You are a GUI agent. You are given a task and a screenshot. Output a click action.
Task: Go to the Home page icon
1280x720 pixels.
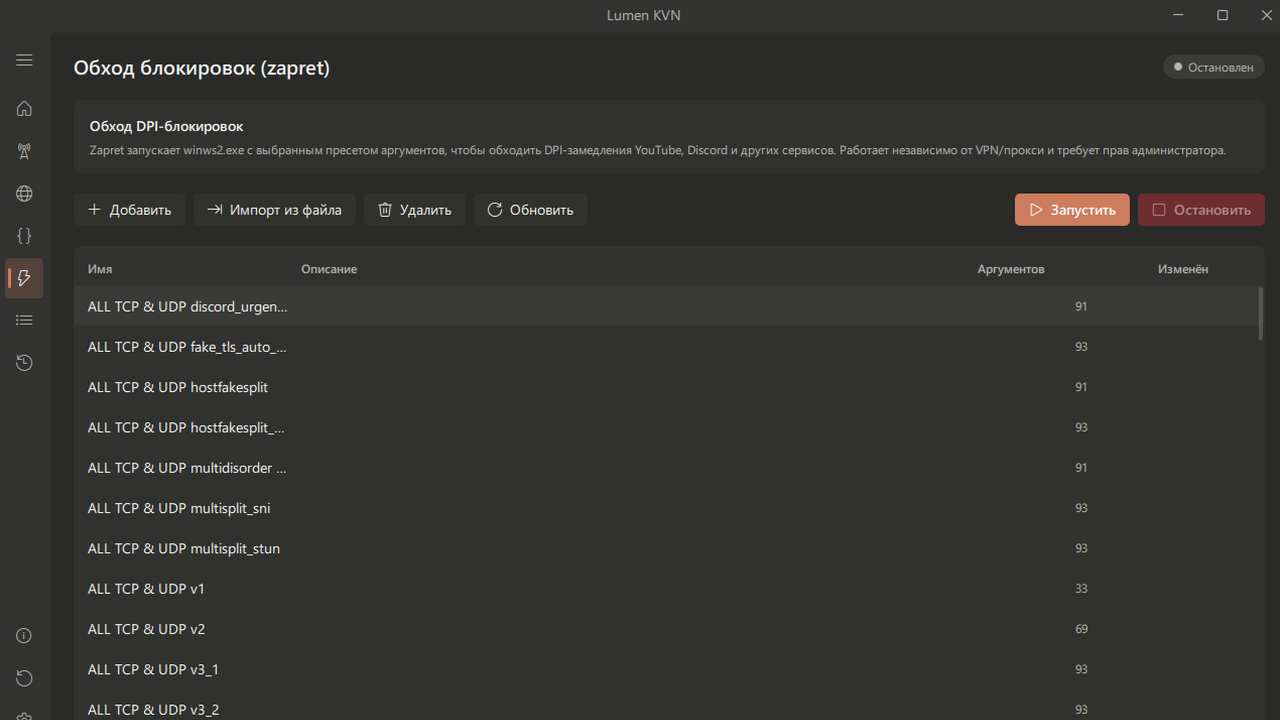[24, 109]
